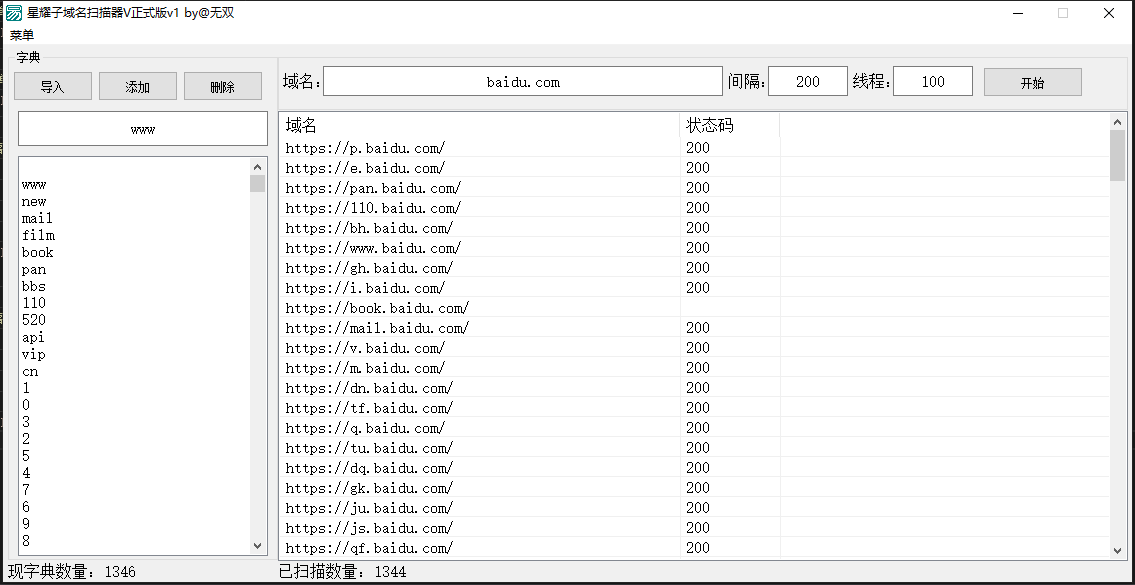1135x585 pixels.
Task: Select row https://www.baidu.com/ in results
Action: (x=694, y=248)
